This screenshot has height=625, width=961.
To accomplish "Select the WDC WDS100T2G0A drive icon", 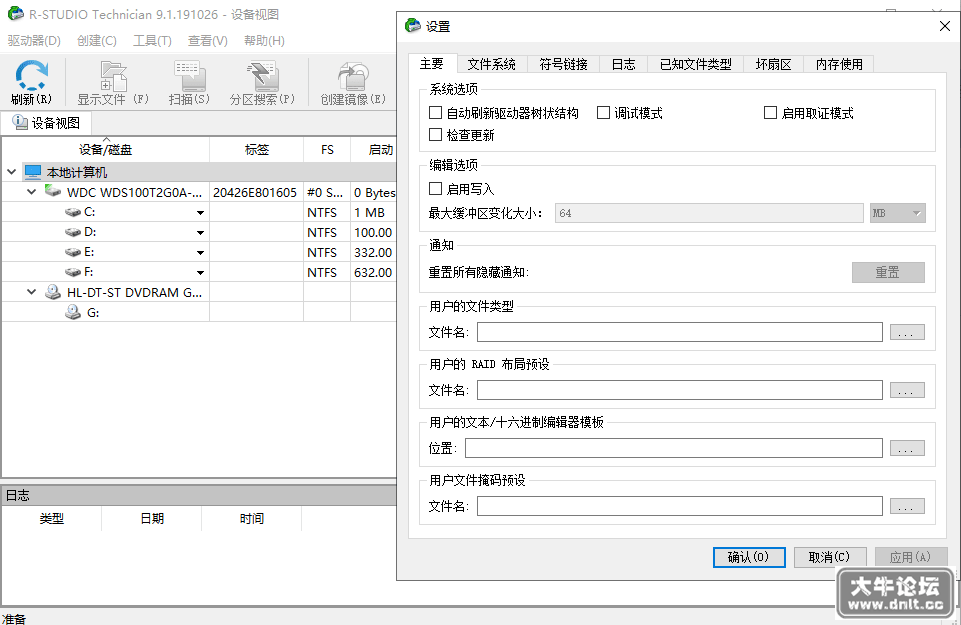I will click(53, 192).
